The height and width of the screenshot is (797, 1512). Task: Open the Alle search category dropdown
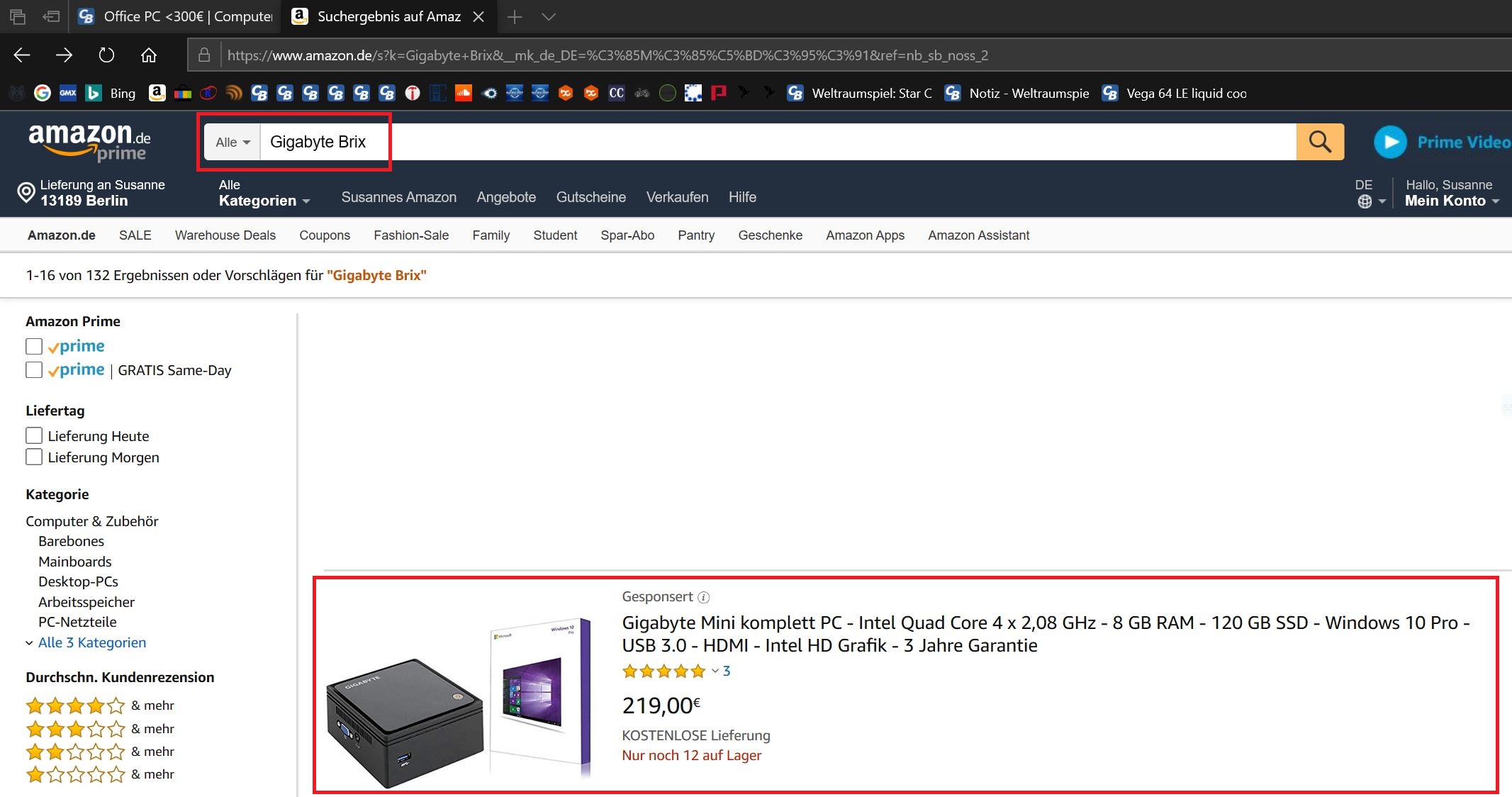(233, 142)
